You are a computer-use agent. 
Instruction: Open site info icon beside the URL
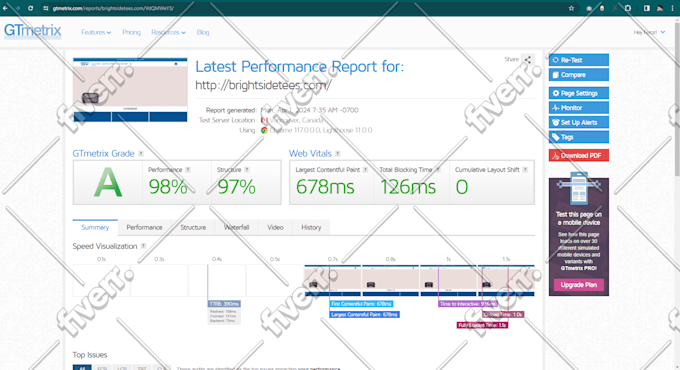click(46, 8)
